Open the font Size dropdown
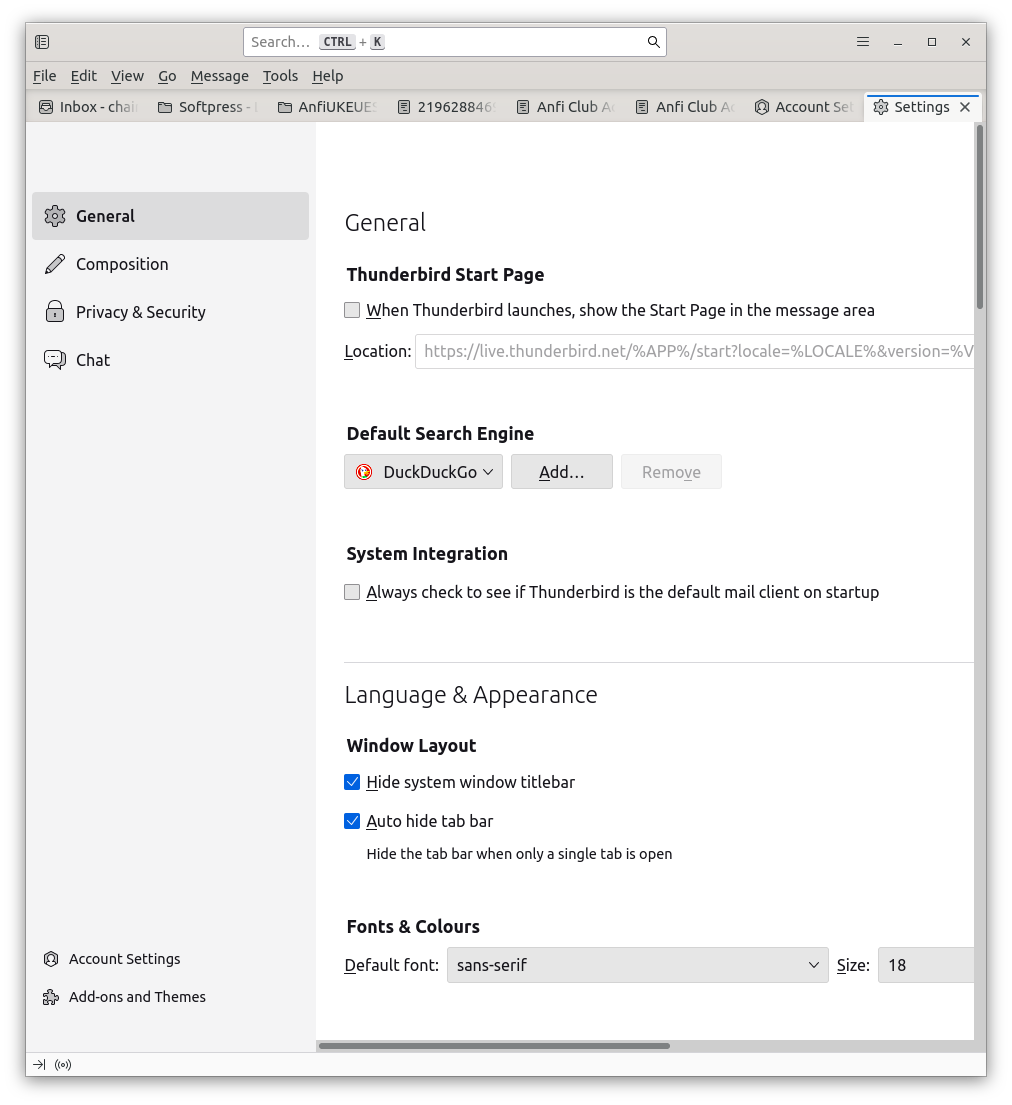 [x=925, y=965]
